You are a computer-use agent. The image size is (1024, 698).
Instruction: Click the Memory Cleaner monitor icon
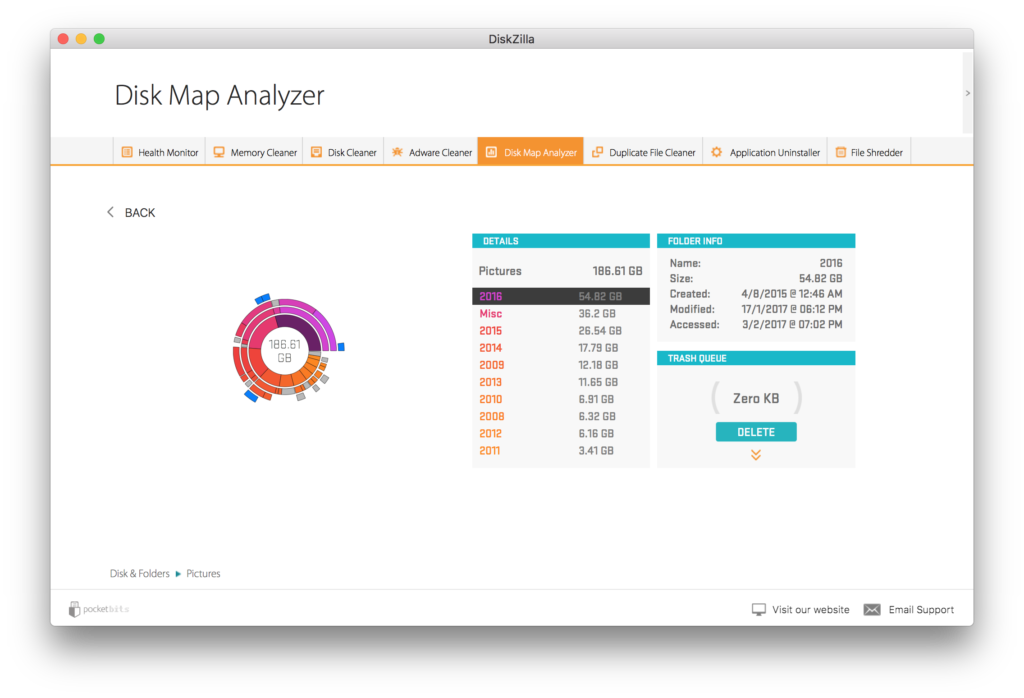219,152
